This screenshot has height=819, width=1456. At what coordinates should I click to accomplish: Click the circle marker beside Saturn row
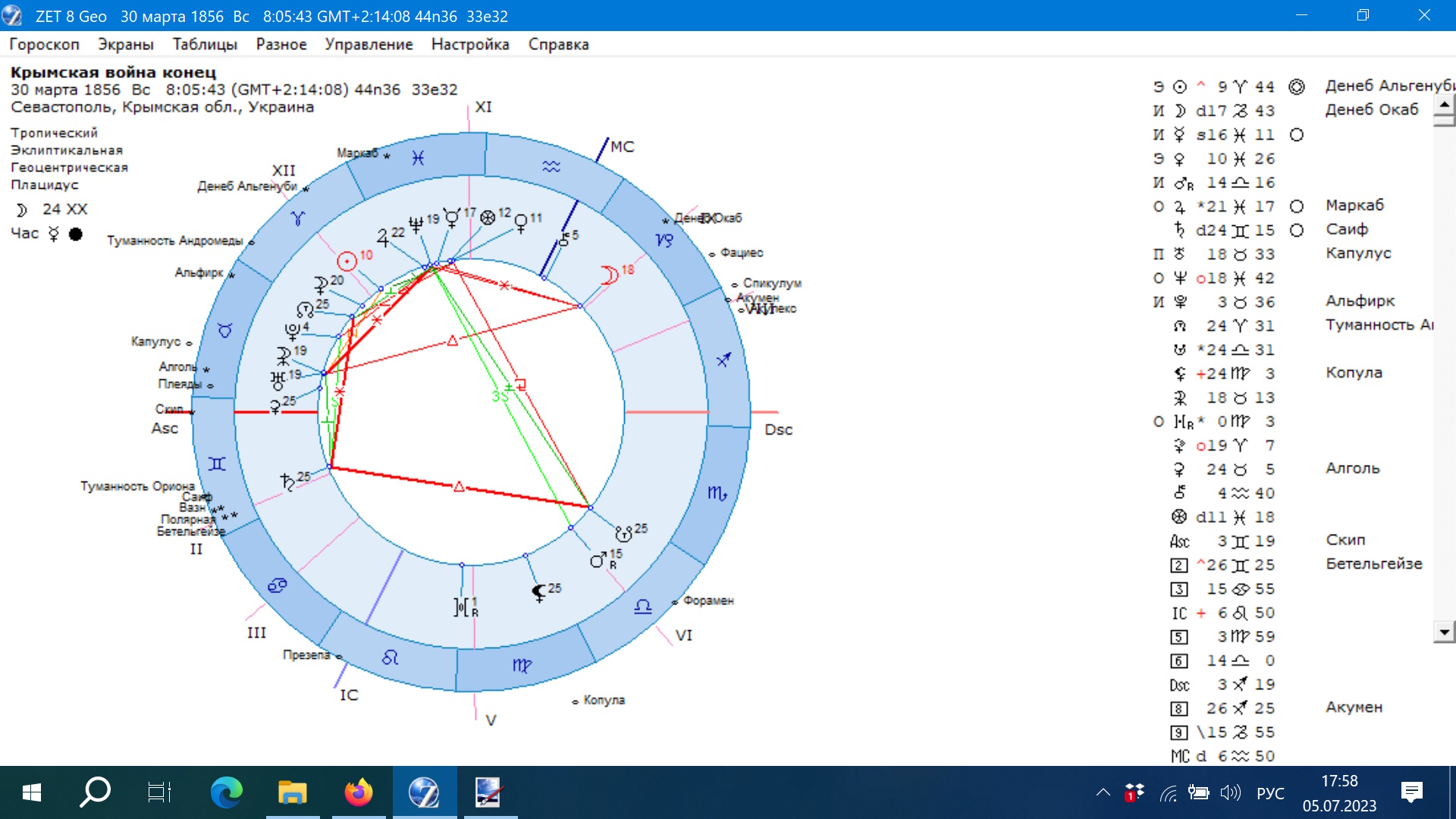click(x=1297, y=231)
